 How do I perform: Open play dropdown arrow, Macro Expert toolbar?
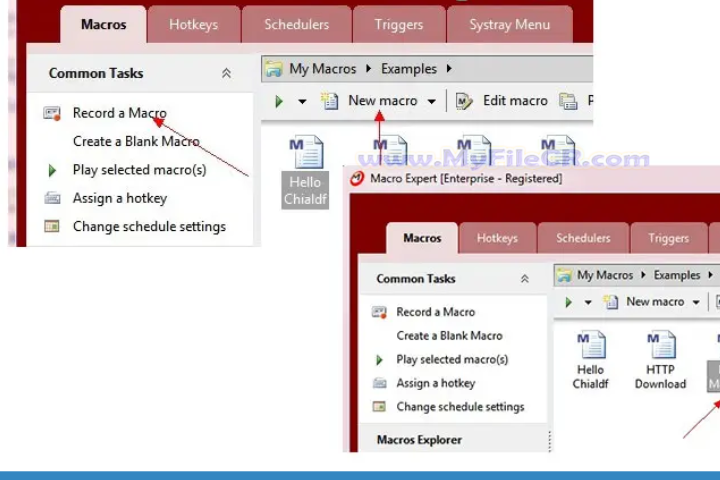(x=588, y=303)
